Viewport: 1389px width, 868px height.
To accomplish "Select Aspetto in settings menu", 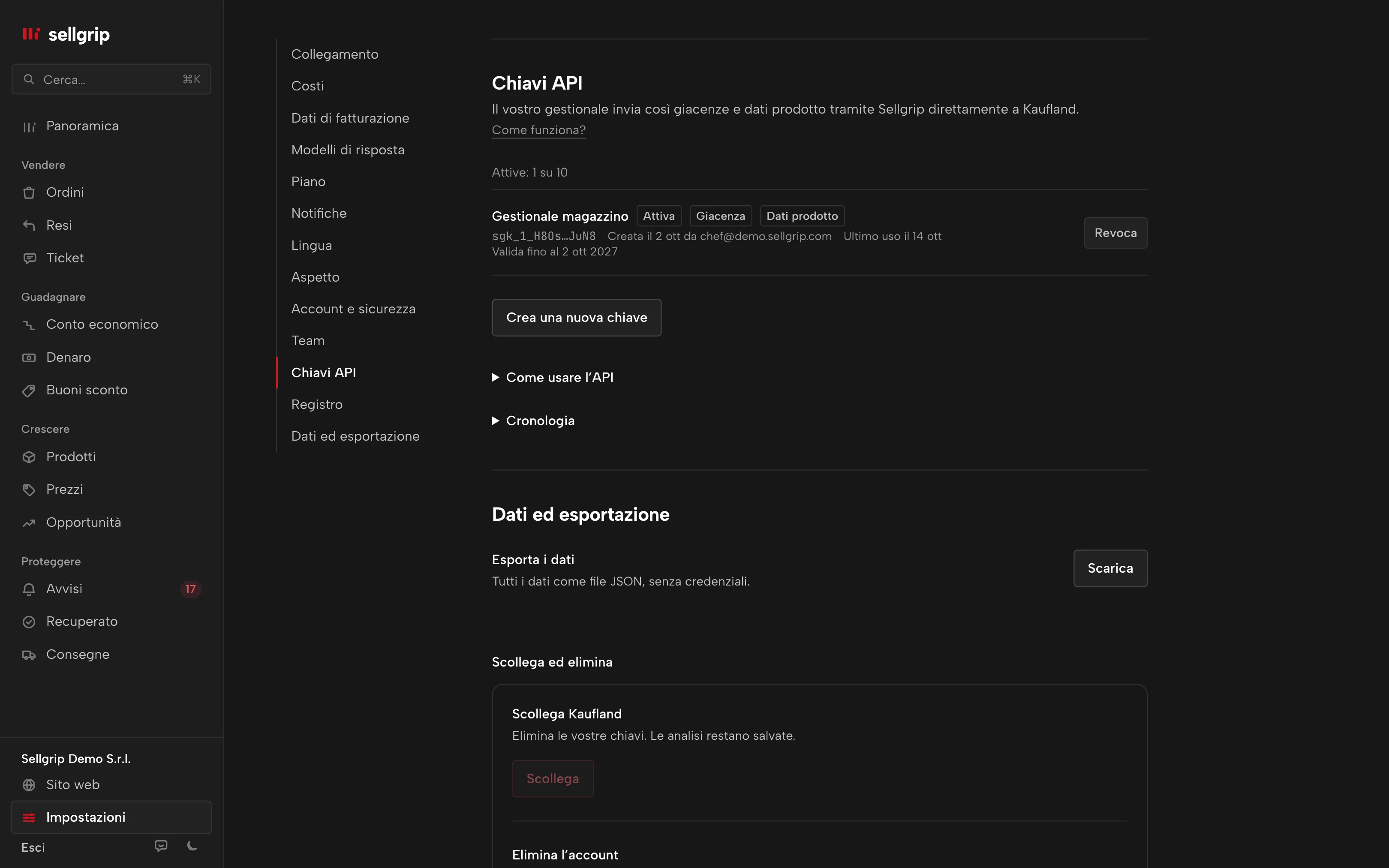I will [x=315, y=277].
